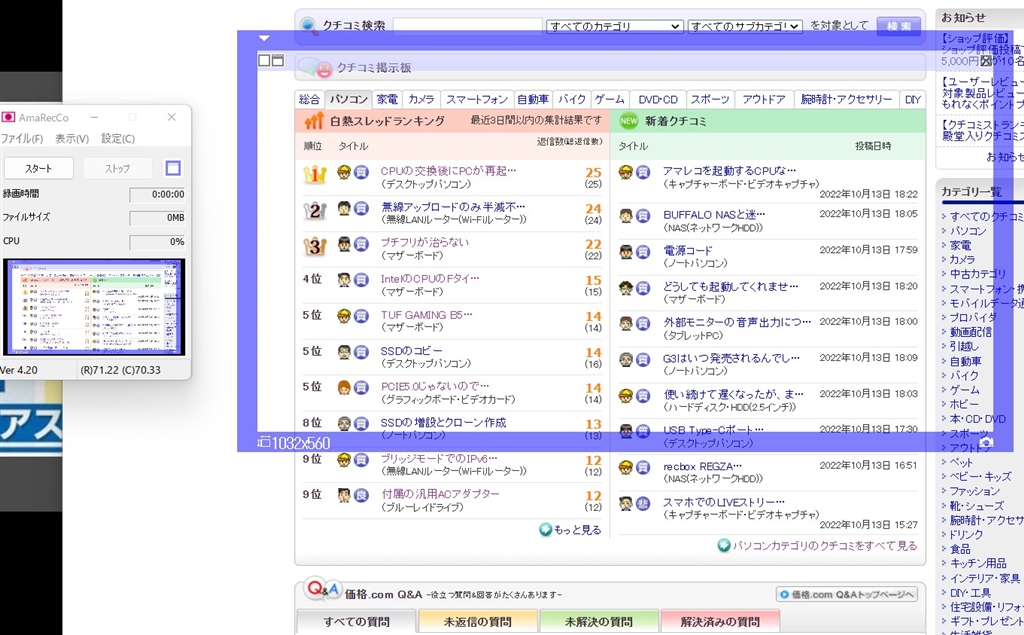1024x635 pixels.
Task: Open the プロバイダ category link
Action: pos(973,318)
